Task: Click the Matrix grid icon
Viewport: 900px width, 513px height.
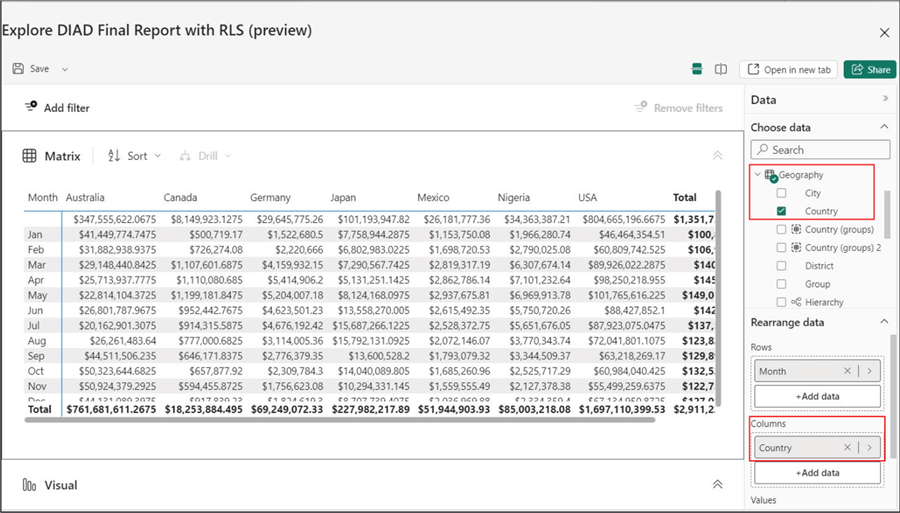Action: (30, 156)
